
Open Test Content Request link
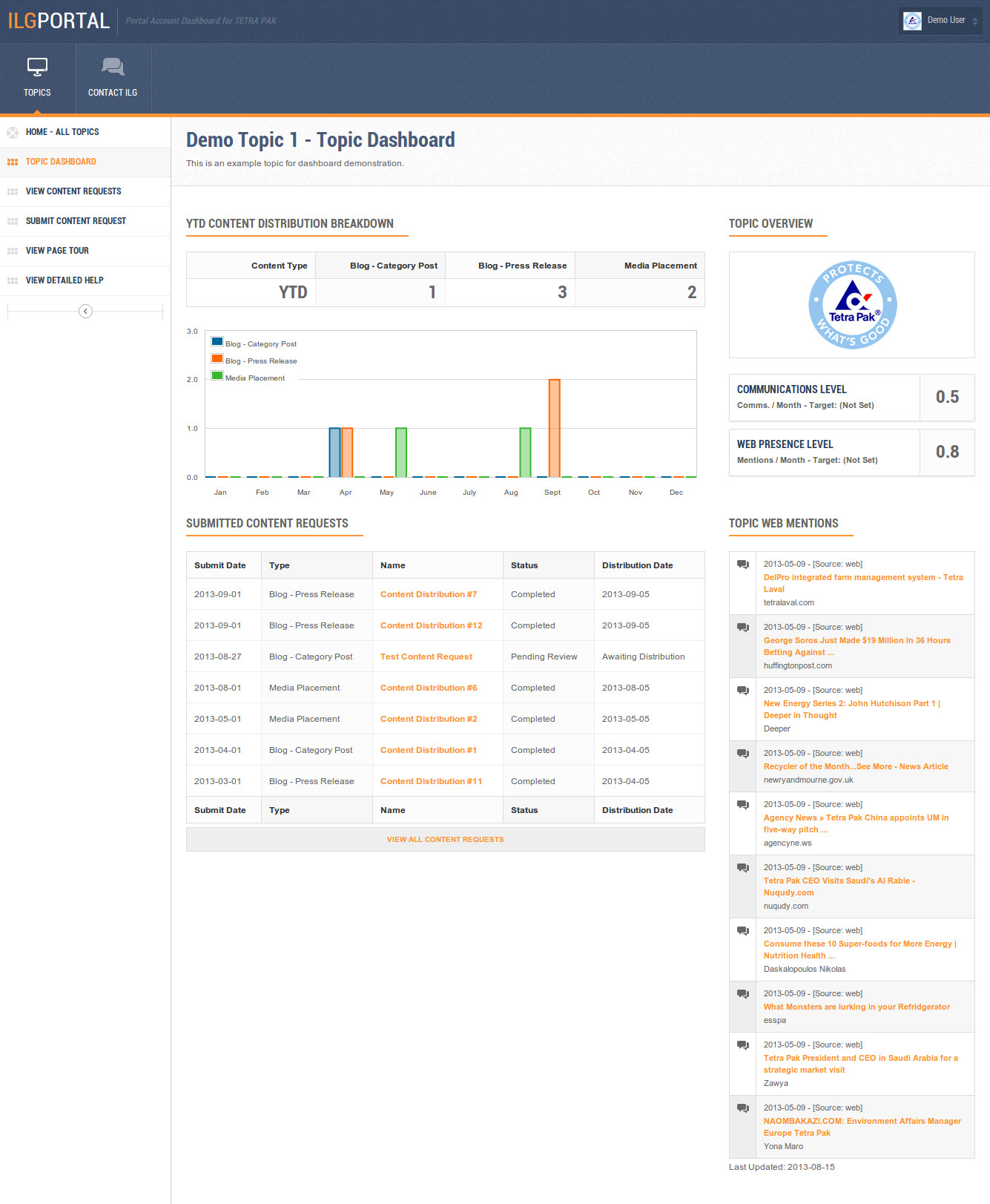click(x=426, y=657)
